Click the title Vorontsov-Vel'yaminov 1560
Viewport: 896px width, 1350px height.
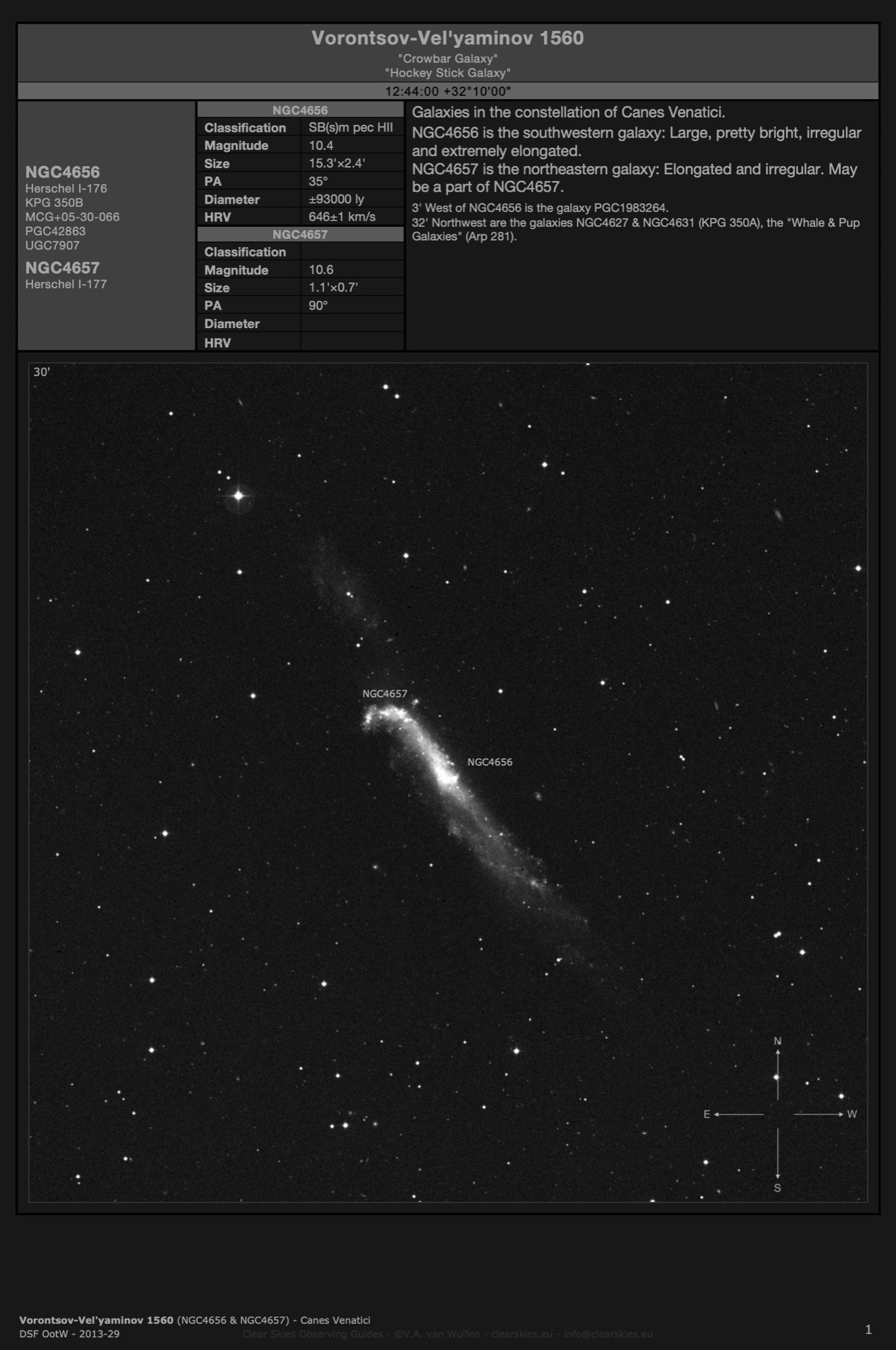[x=447, y=38]
